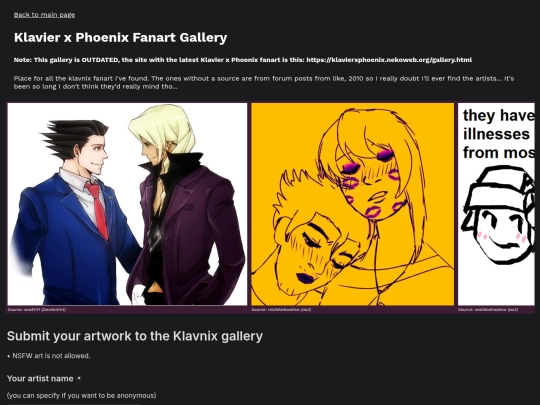This screenshot has width=540, height=405.
Task: Click the 'they have illnesses' meme text
Action: (498, 134)
